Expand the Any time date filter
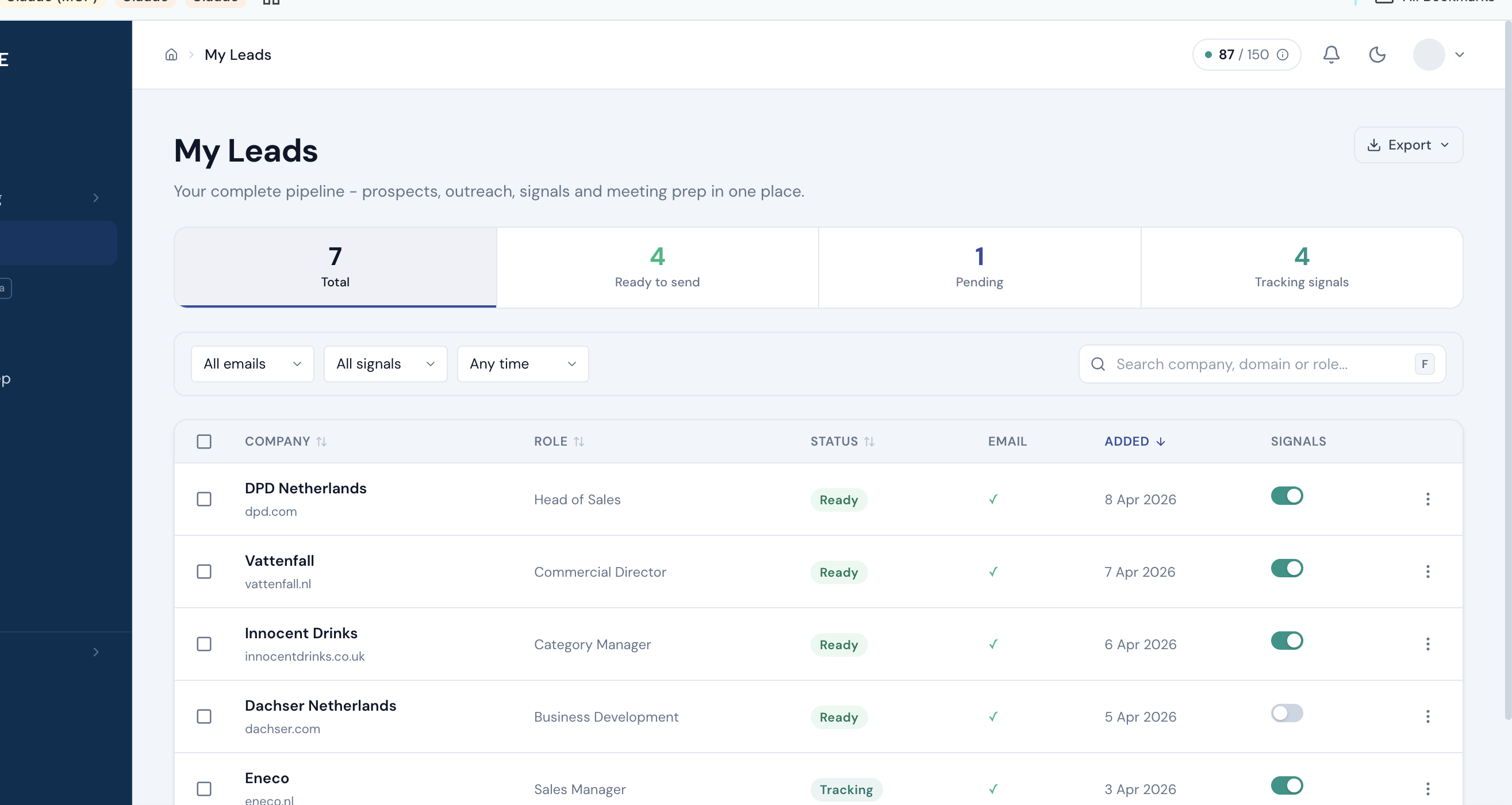1512x805 pixels. pyautogui.click(x=522, y=363)
